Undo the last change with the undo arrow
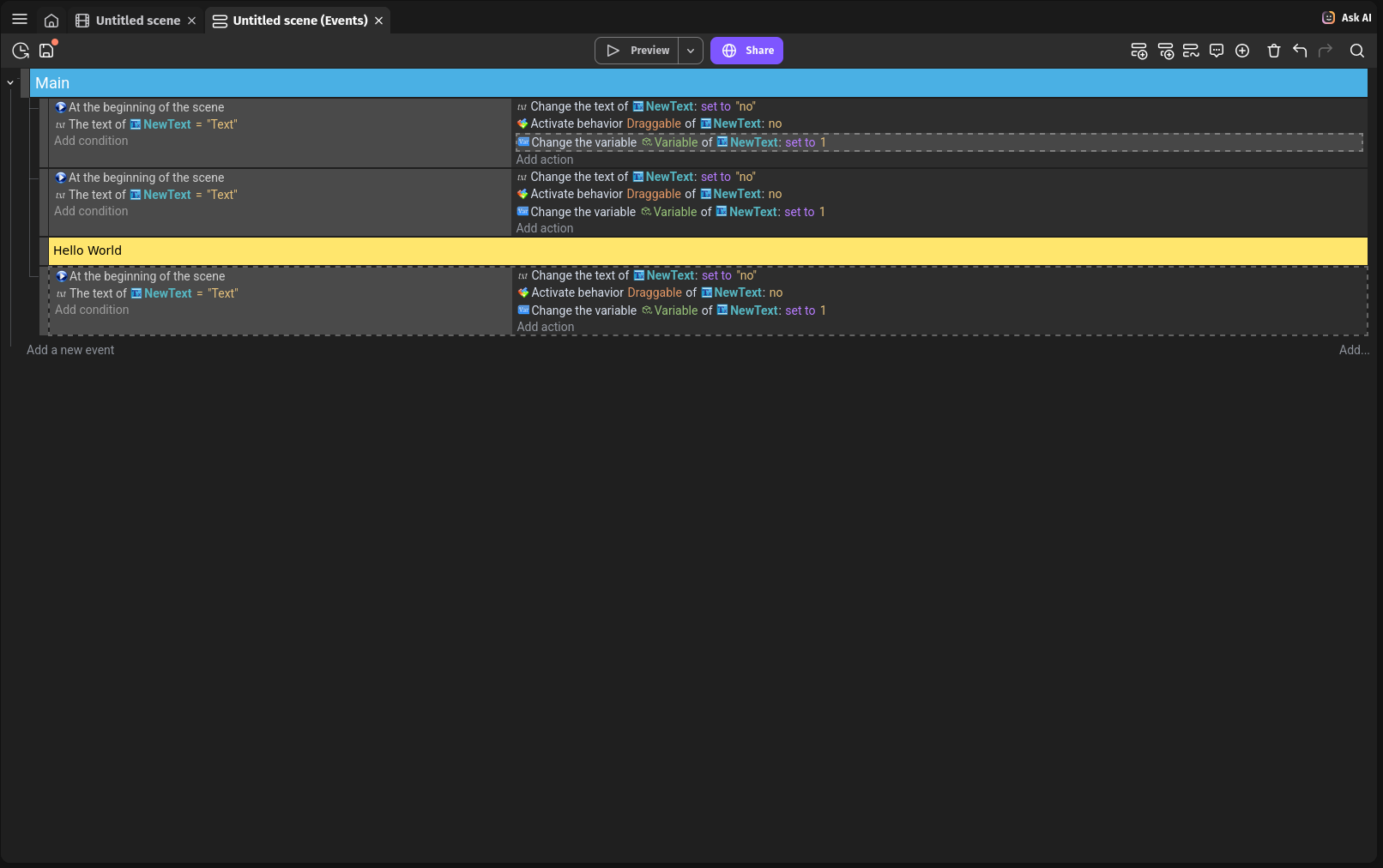Image resolution: width=1383 pixels, height=868 pixels. coord(1300,51)
